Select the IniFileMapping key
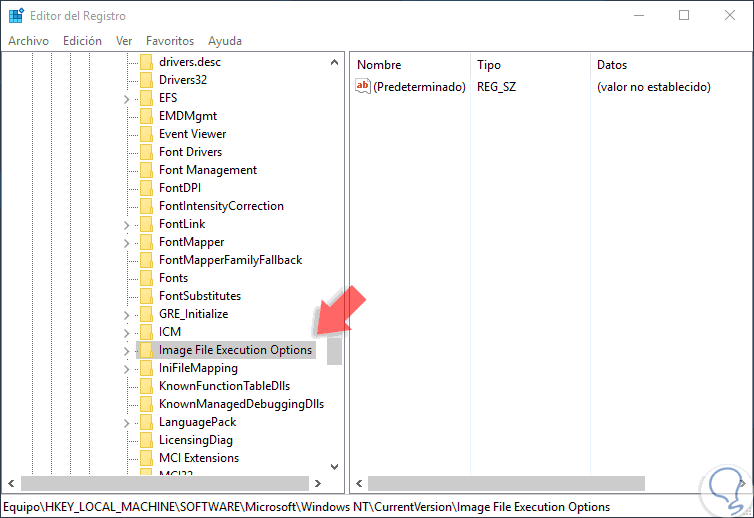This screenshot has height=518, width=754. click(198, 368)
